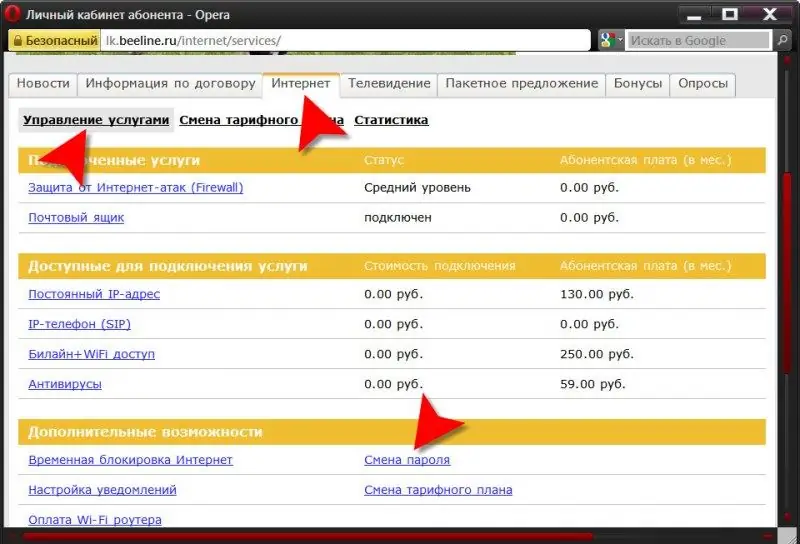800x544 pixels.
Task: Click the Стоимость подключения column header
Action: (440, 266)
